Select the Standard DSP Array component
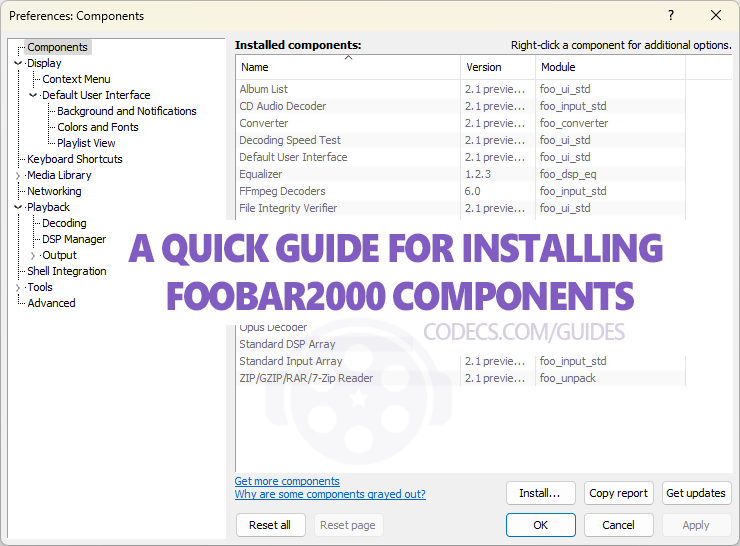Viewport: 740px width, 546px height. pos(287,344)
